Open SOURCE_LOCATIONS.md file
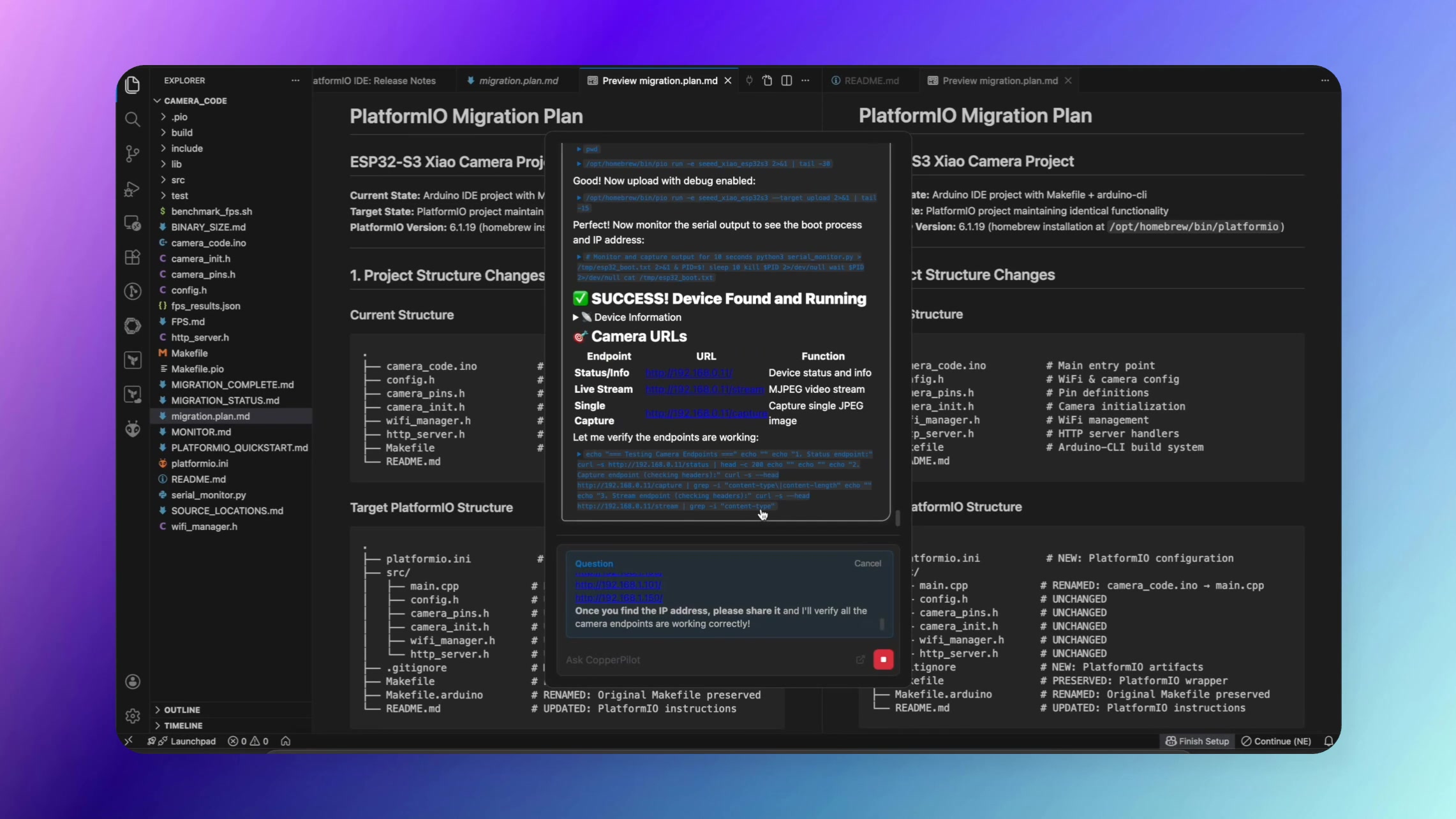This screenshot has height=819, width=1456. pyautogui.click(x=231, y=511)
